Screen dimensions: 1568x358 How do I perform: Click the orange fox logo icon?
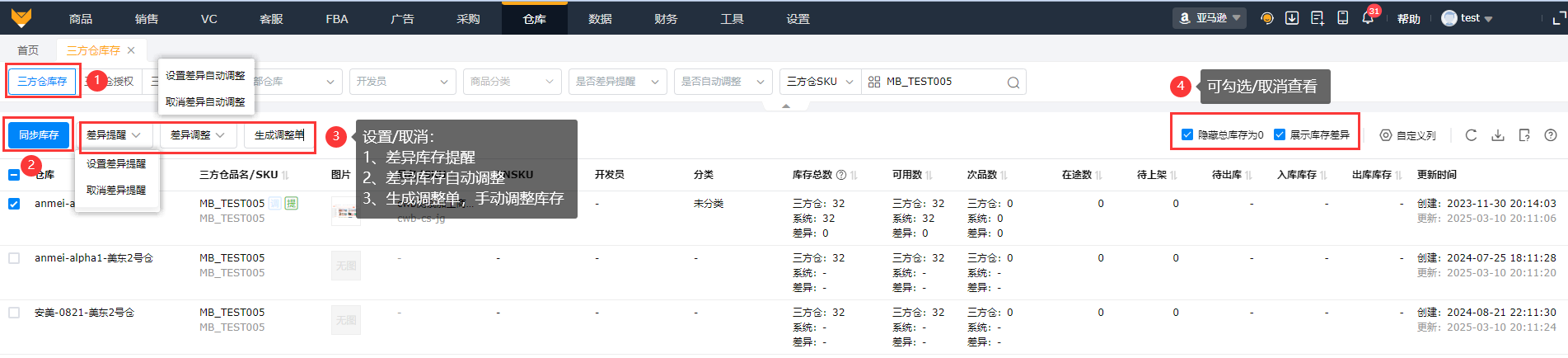tap(21, 17)
